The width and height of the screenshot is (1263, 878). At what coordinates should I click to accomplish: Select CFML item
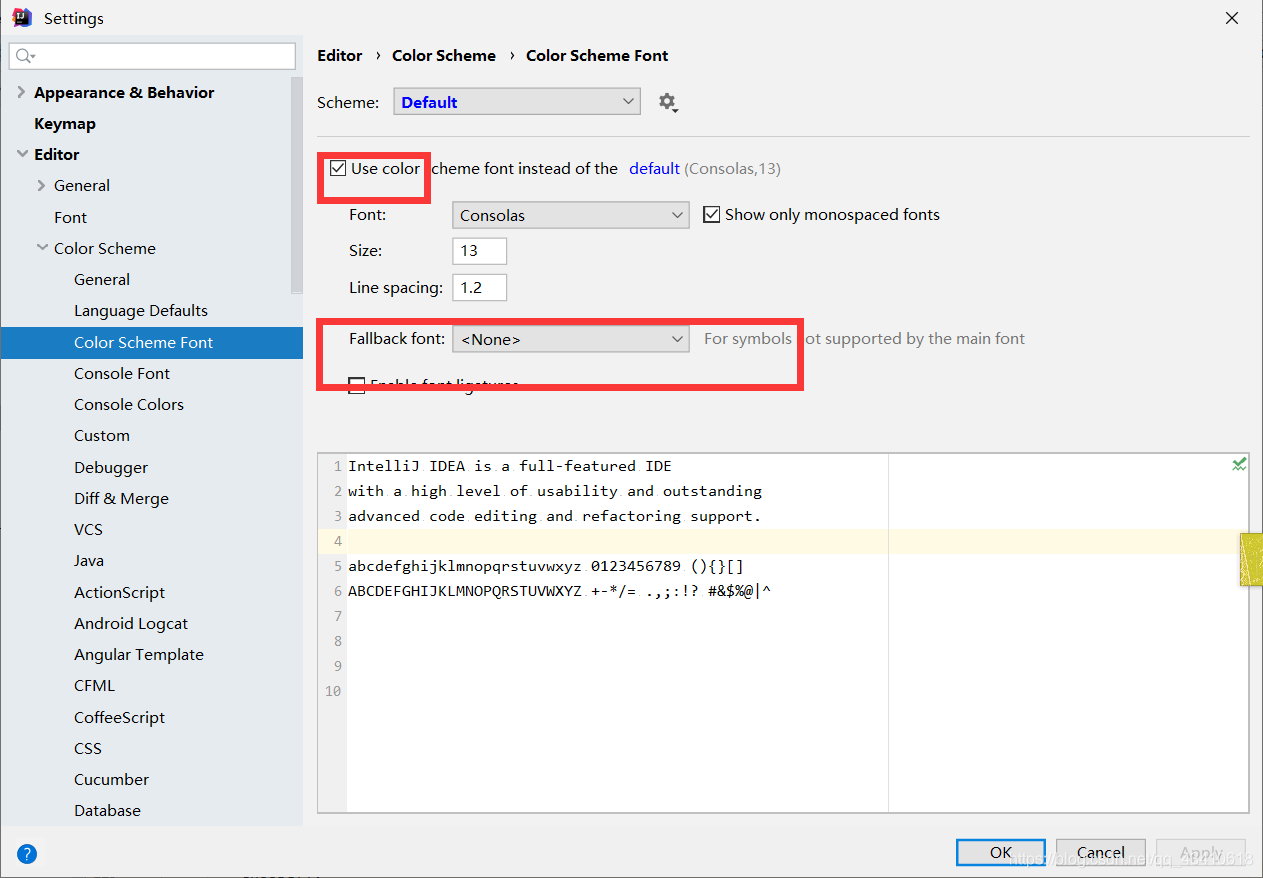point(94,685)
